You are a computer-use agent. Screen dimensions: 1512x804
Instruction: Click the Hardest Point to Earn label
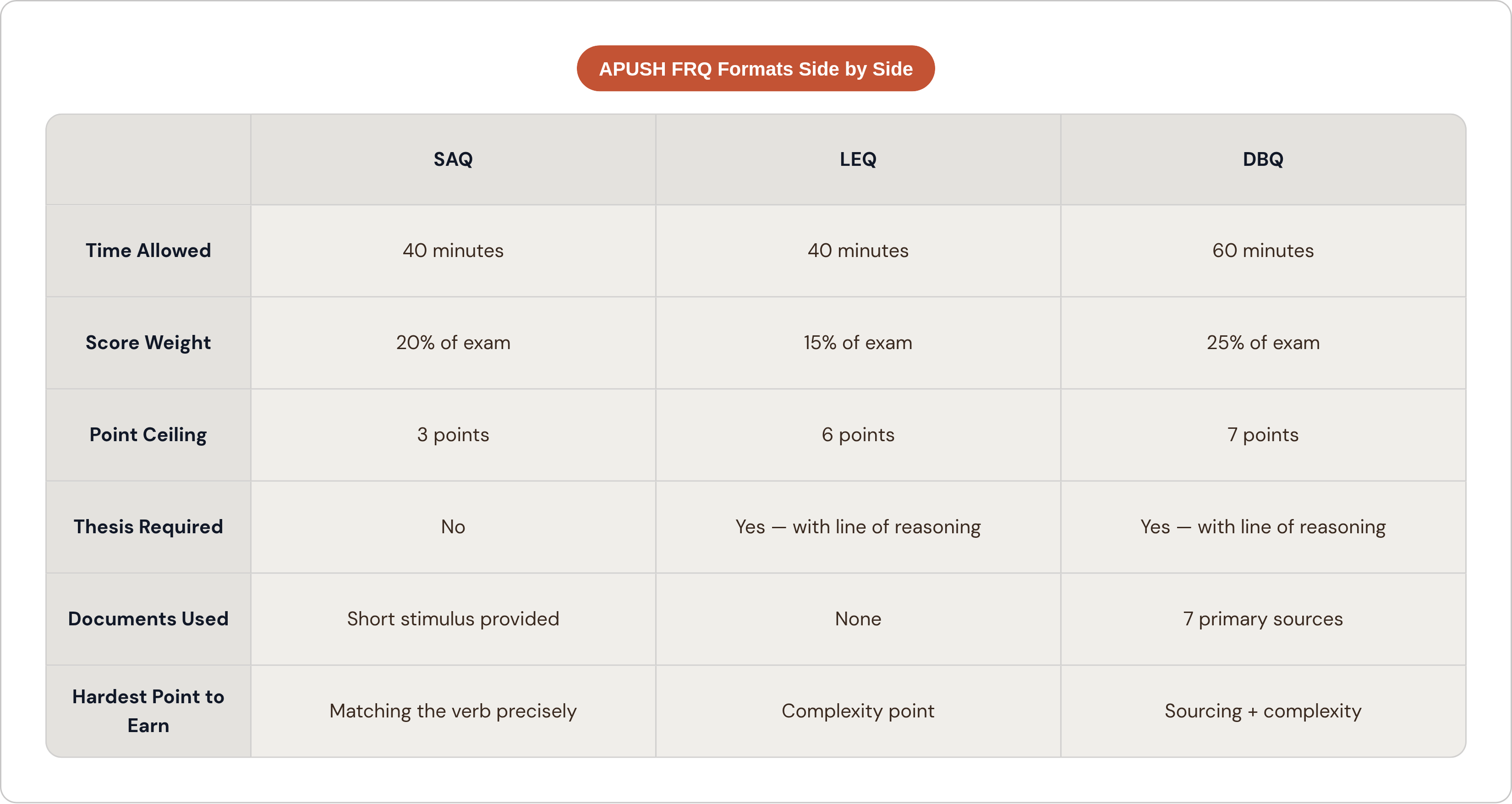pyautogui.click(x=148, y=711)
